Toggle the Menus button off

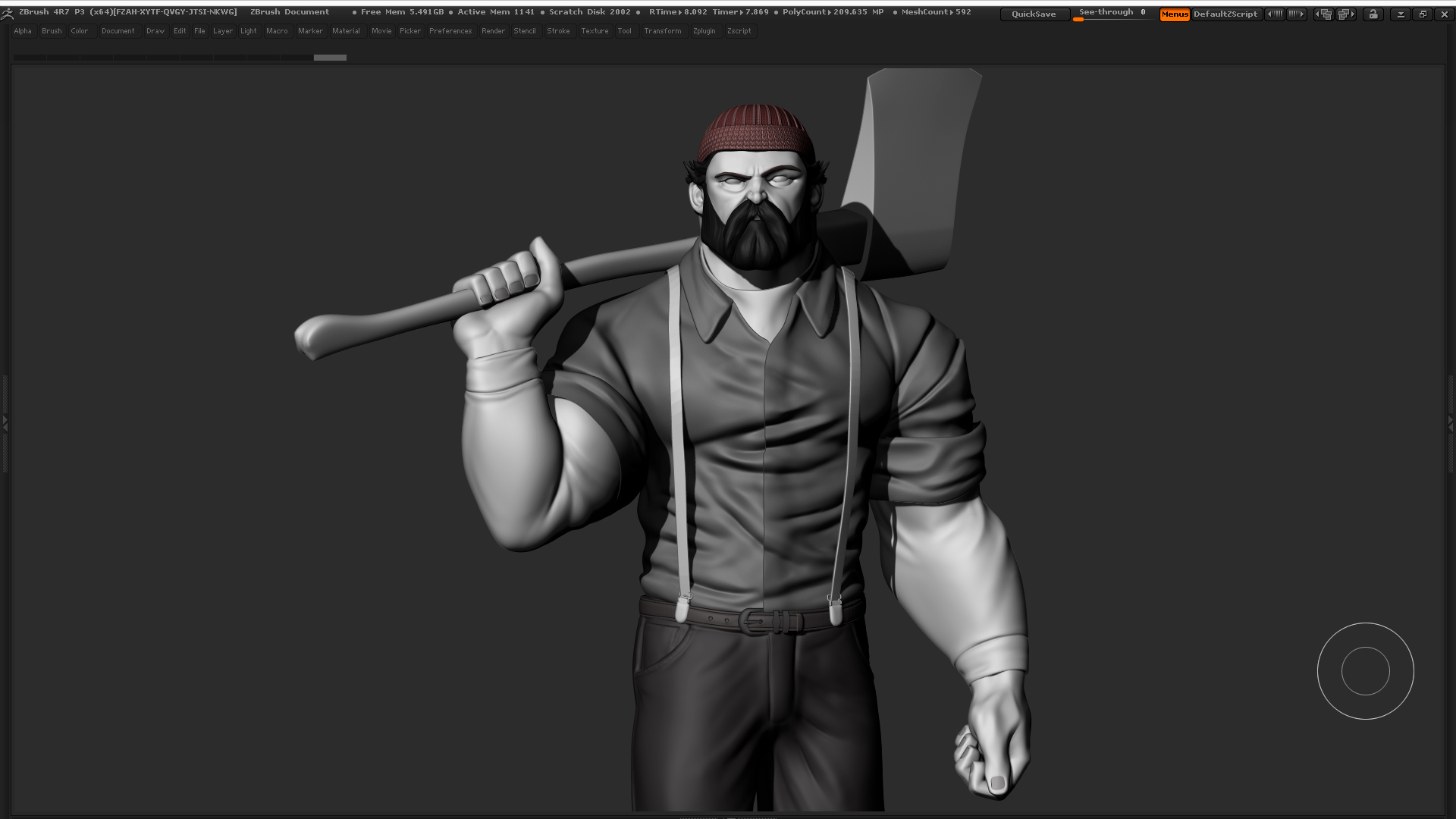point(1175,14)
